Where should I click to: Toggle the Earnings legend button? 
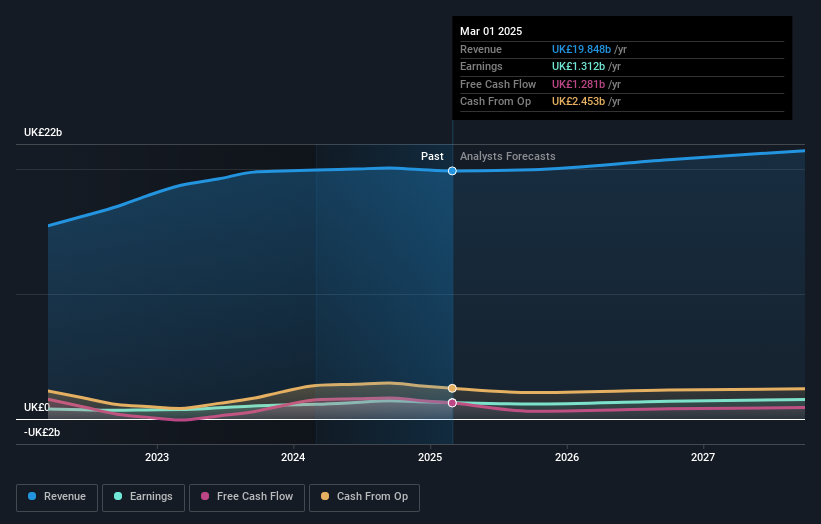click(x=143, y=497)
